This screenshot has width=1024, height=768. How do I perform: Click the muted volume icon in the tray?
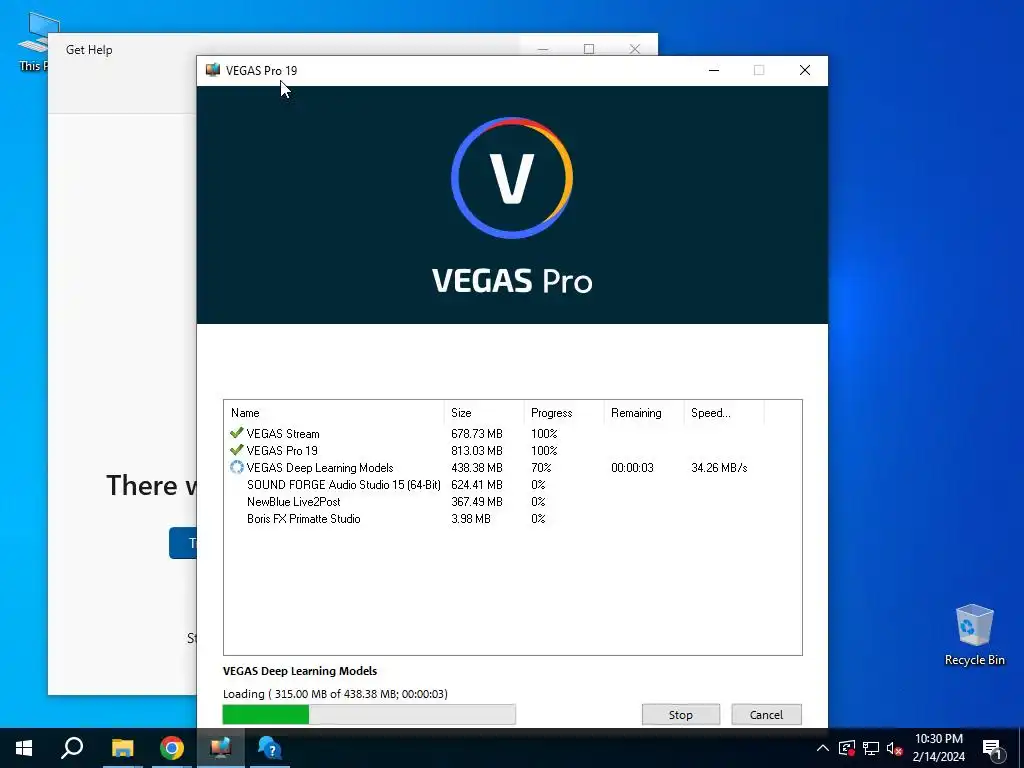pos(894,748)
